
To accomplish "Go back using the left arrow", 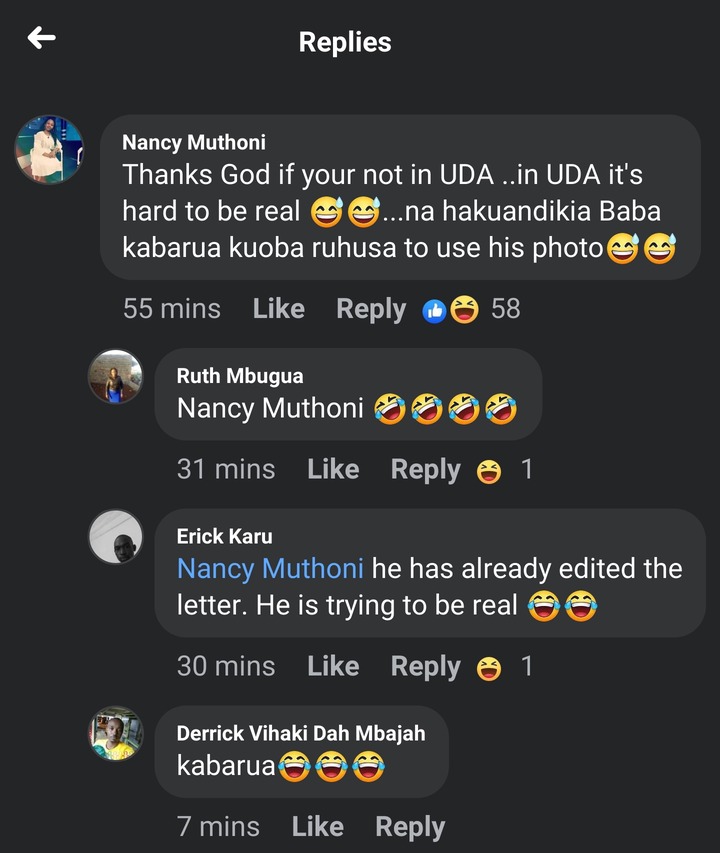I will pos(41,38).
